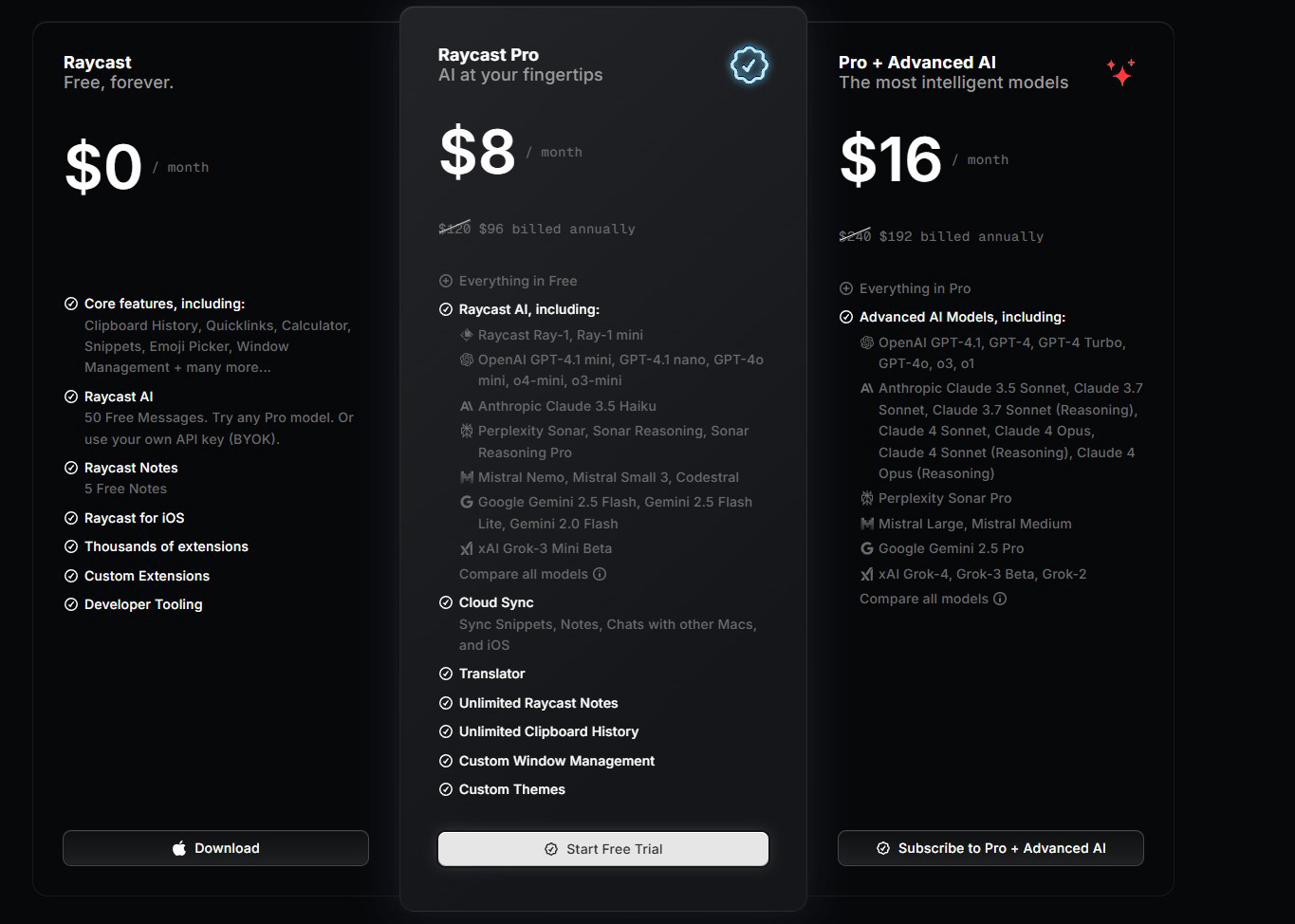This screenshot has height=924, width=1295.
Task: Click the OpenAI icon beside GPT-4.1 mini
Action: click(x=466, y=360)
